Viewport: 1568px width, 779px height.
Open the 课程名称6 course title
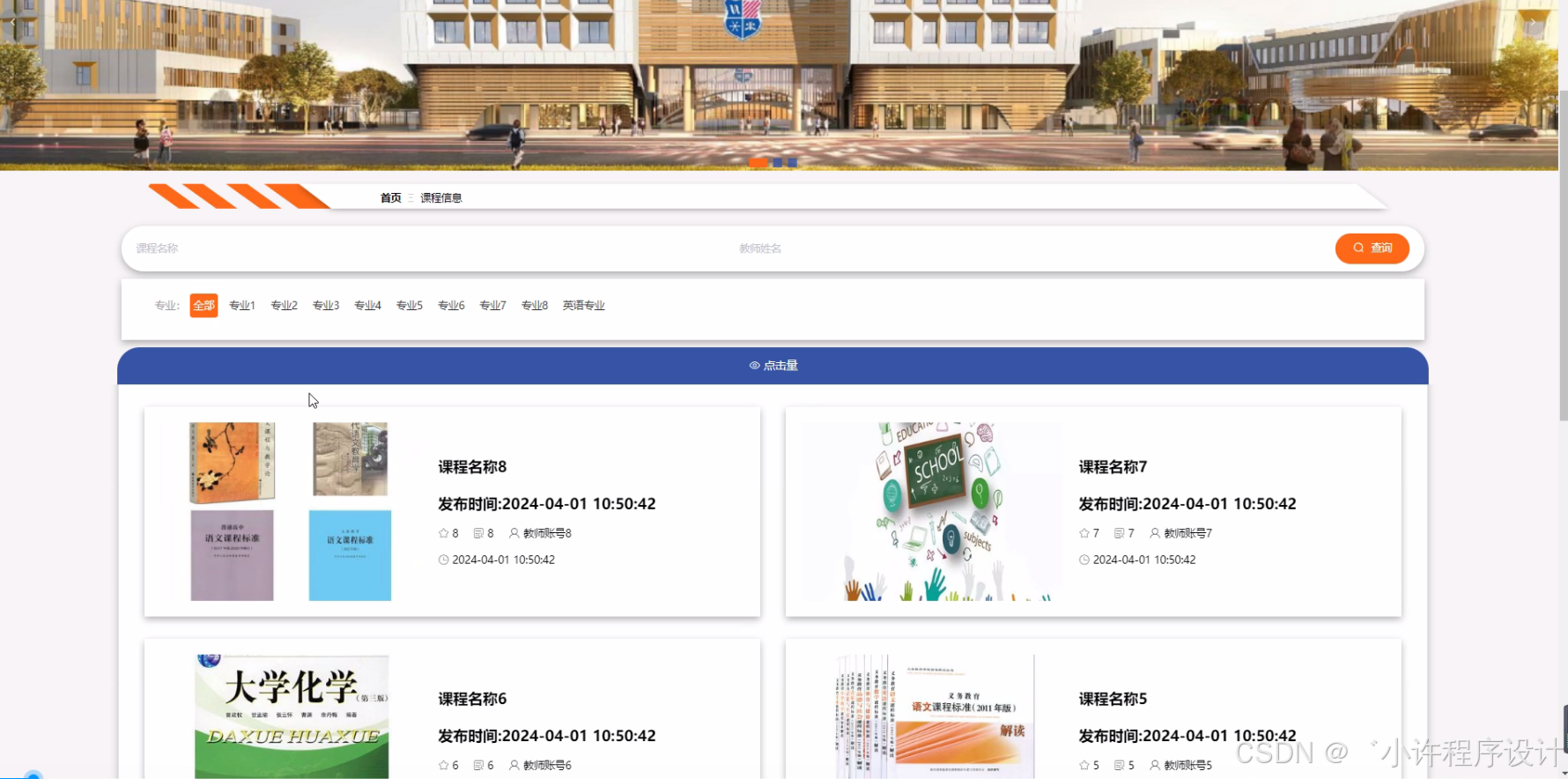tap(472, 699)
